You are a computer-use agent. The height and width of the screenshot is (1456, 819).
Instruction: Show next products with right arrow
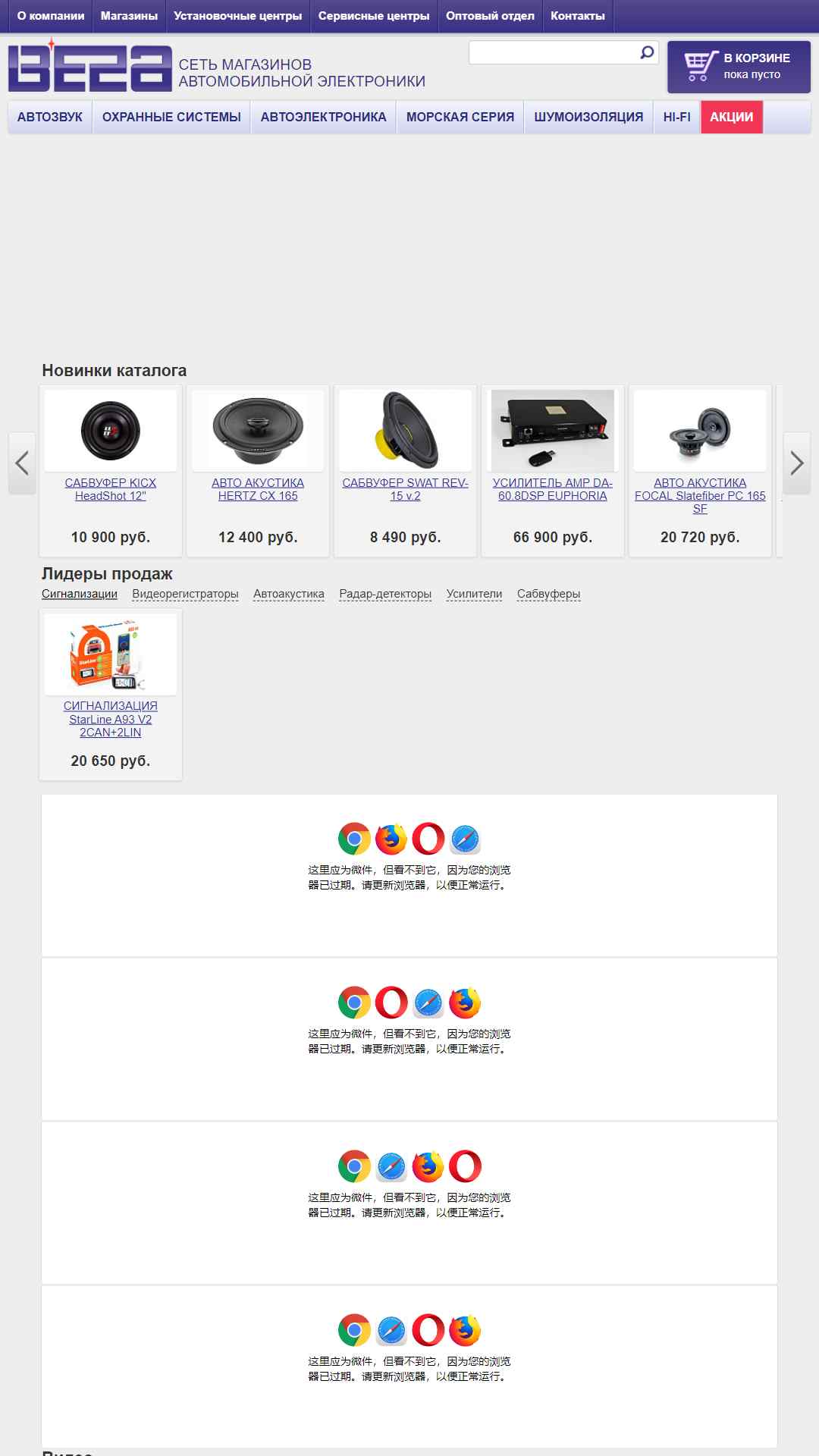[x=797, y=463]
